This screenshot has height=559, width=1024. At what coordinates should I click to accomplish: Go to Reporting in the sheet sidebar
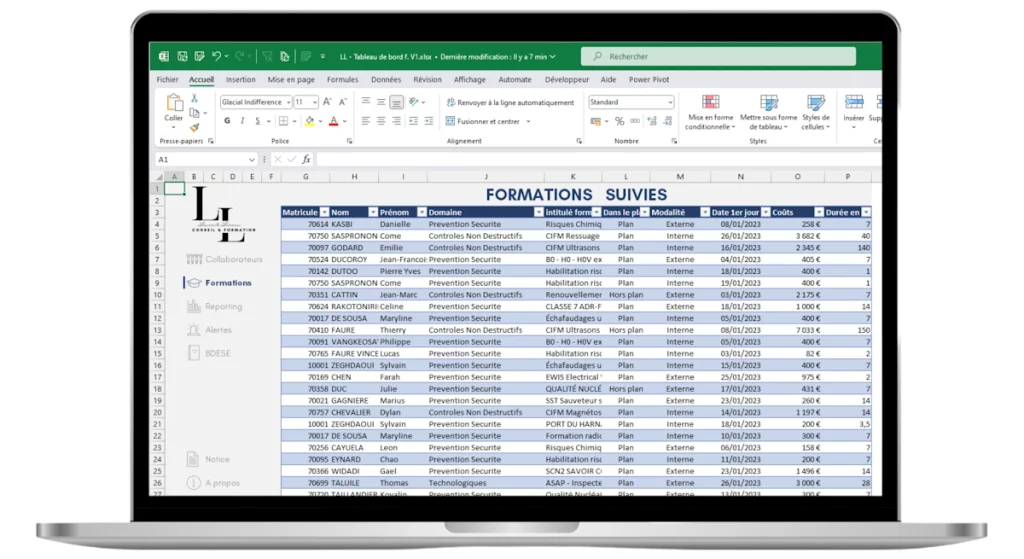(214, 306)
